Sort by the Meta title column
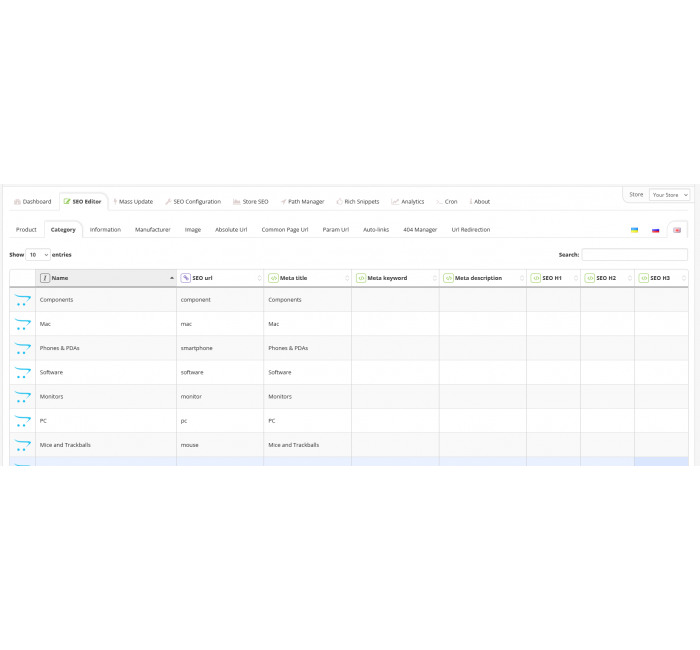 click(308, 278)
